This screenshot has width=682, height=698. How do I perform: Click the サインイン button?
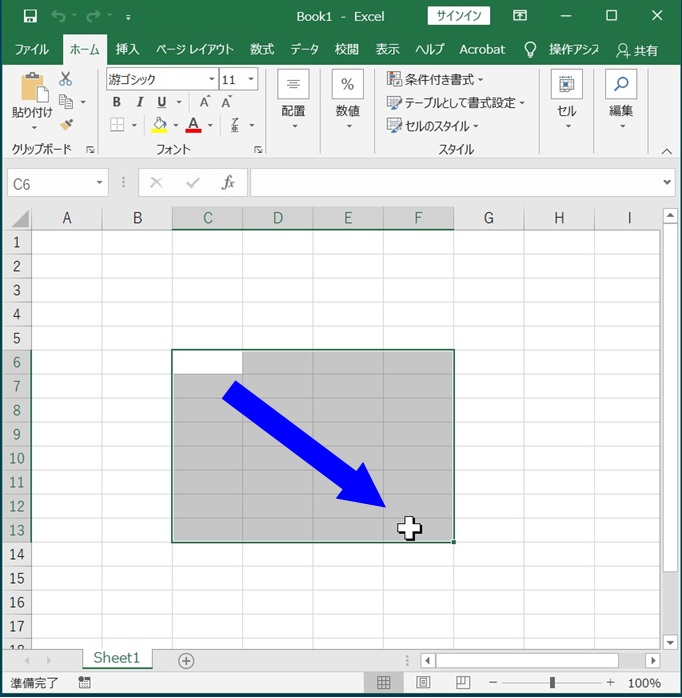459,16
